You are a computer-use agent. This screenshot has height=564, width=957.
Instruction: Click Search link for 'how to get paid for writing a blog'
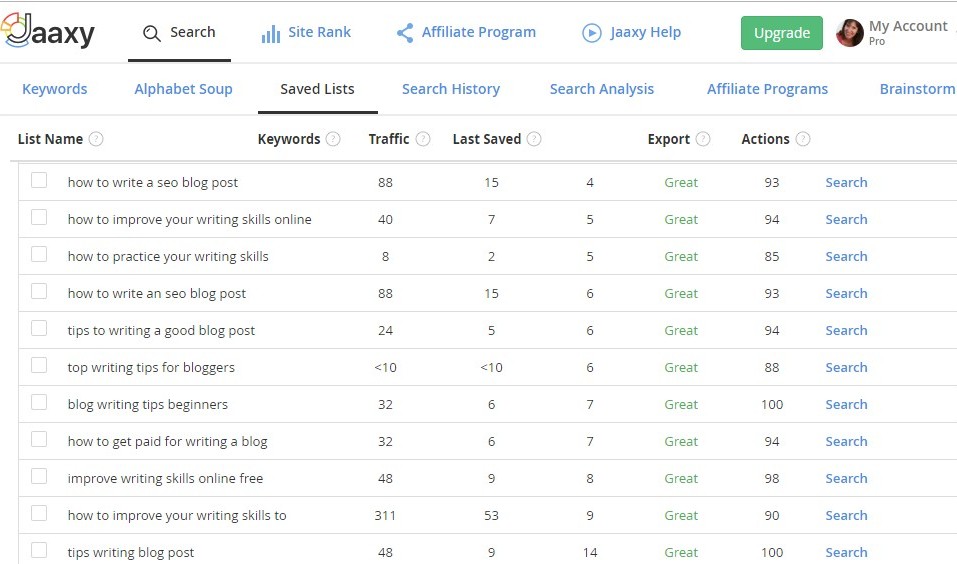point(847,441)
